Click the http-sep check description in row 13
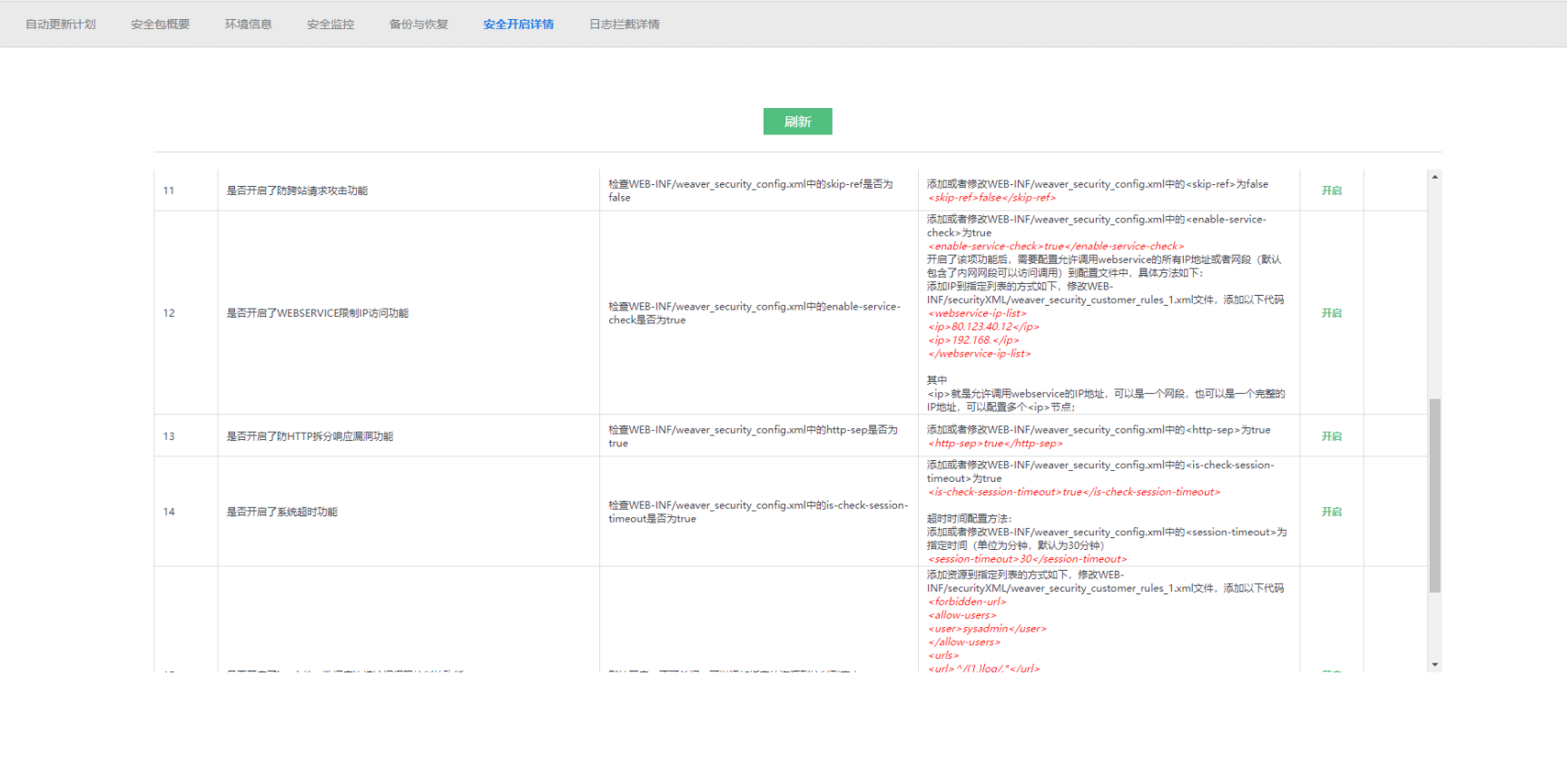1567x784 pixels. [753, 436]
